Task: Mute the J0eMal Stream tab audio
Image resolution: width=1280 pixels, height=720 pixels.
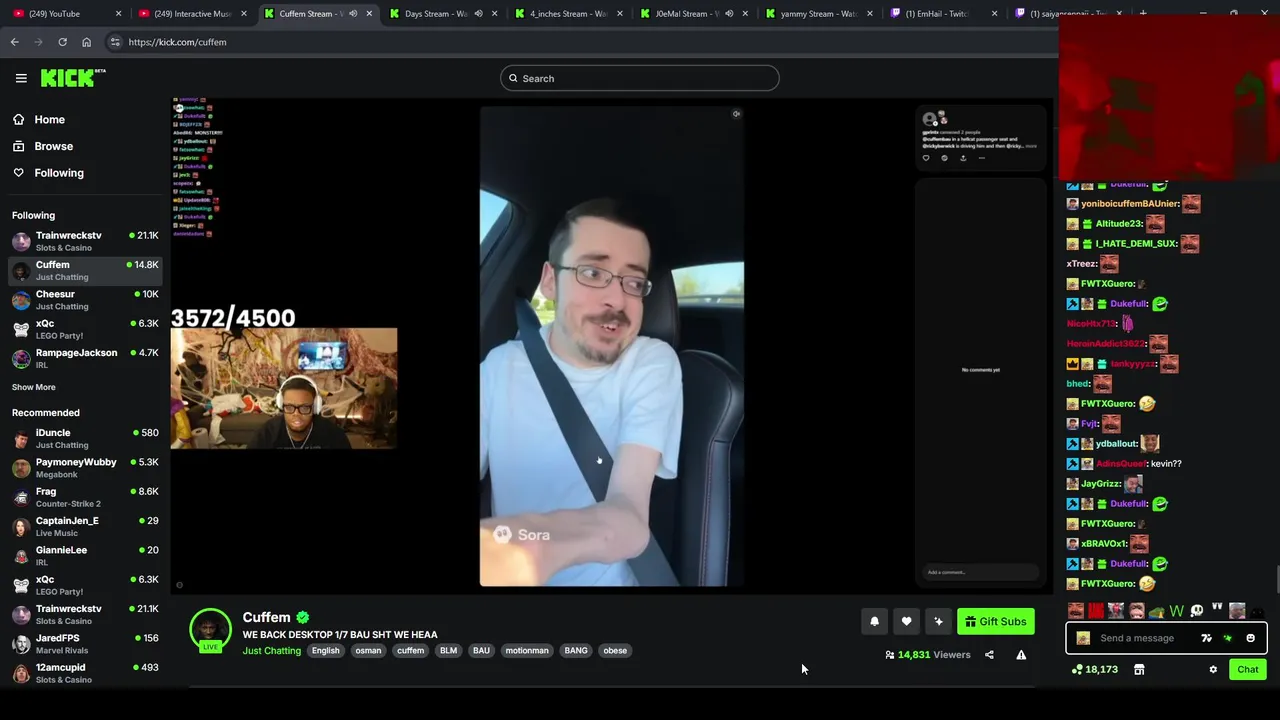Action: 728,14
